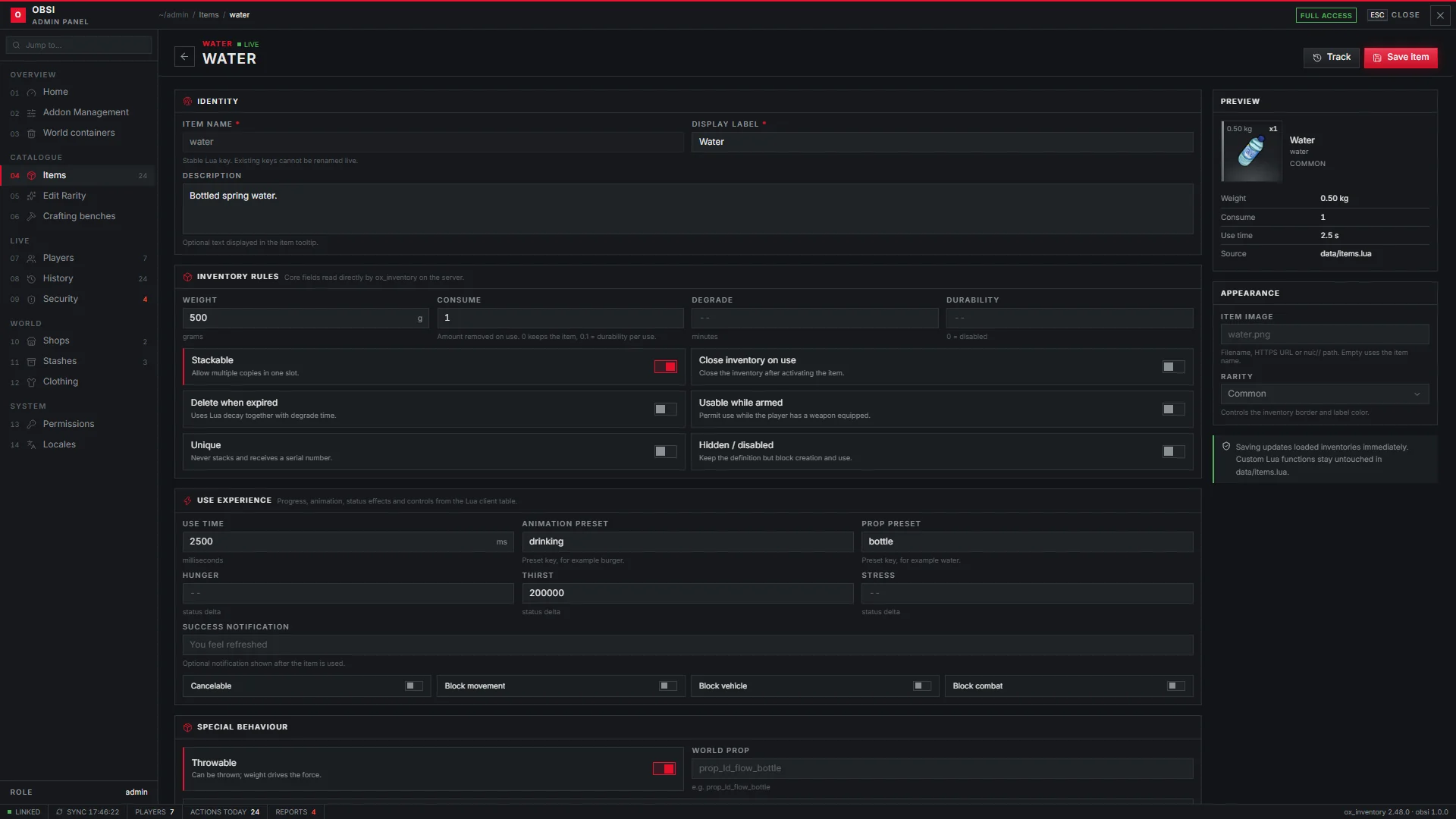Click the OBSI red logo icon
The image size is (1456, 819).
point(17,15)
